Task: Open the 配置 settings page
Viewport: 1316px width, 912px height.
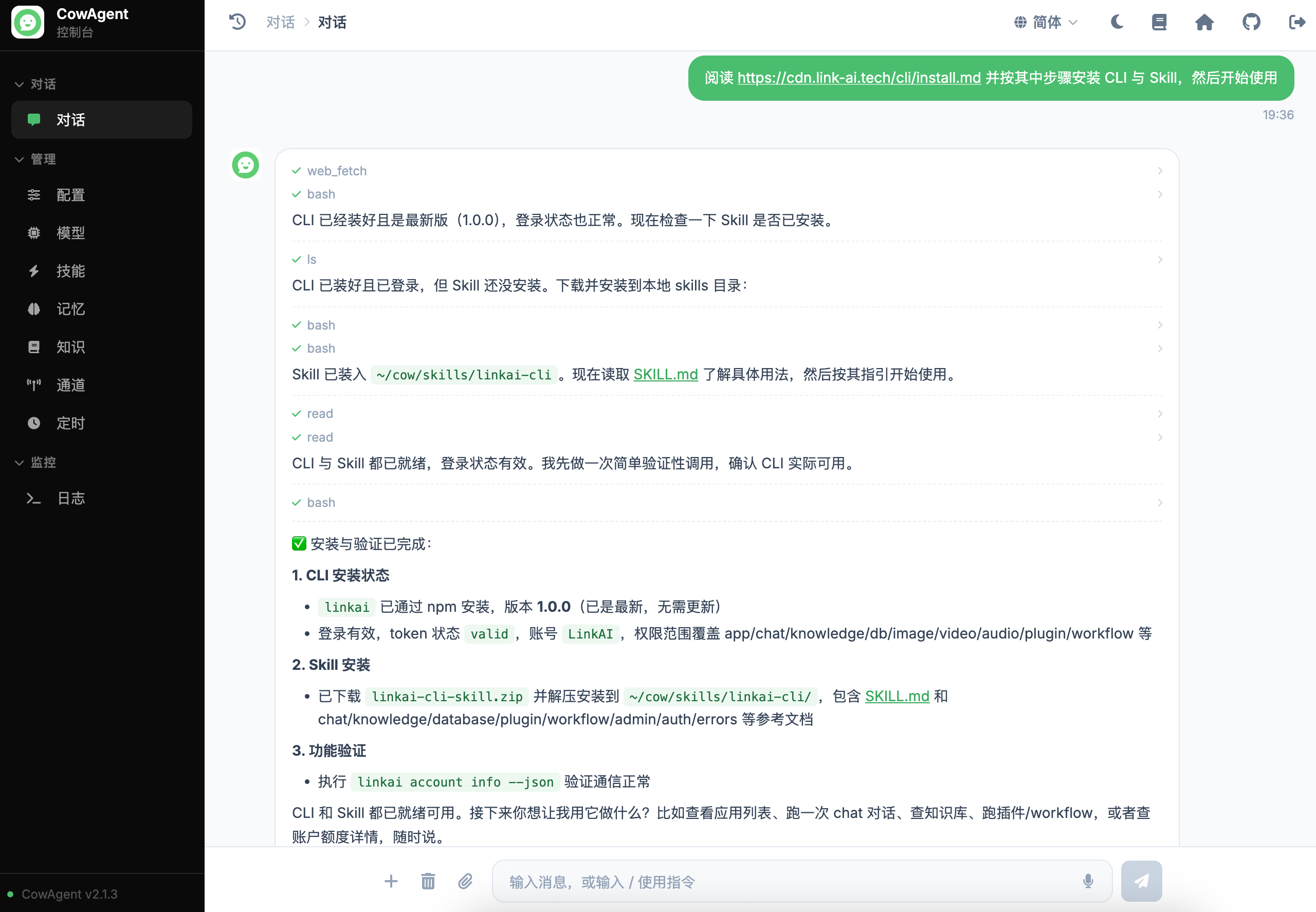Action: [102, 195]
